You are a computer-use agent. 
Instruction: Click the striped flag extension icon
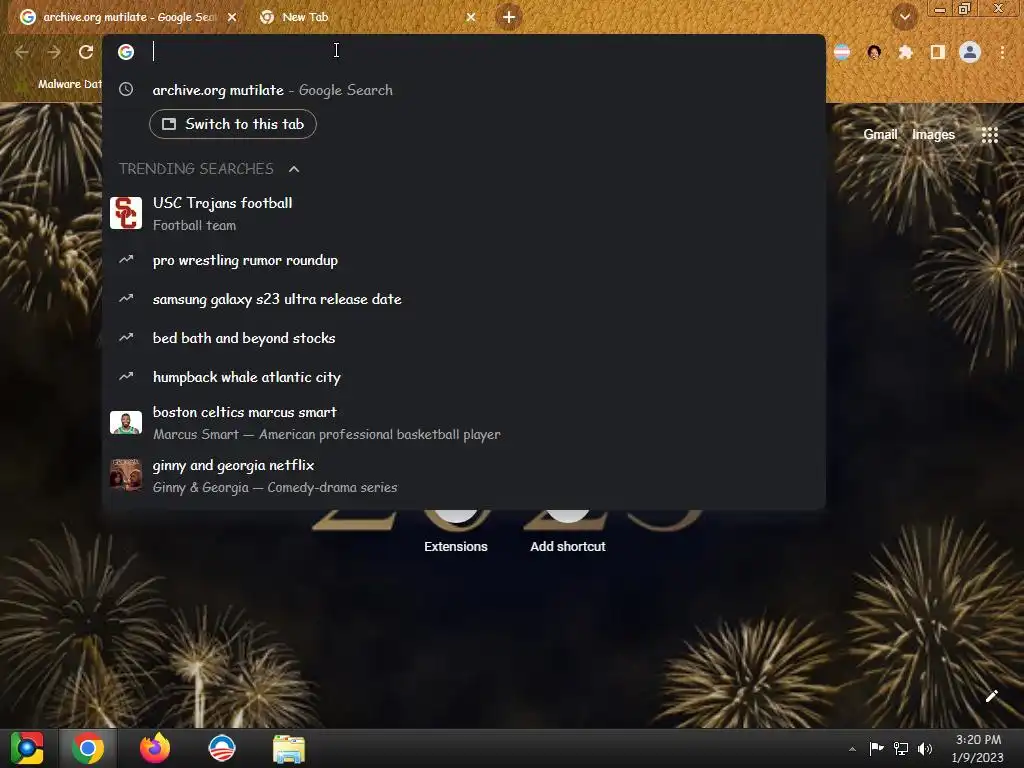(x=842, y=52)
